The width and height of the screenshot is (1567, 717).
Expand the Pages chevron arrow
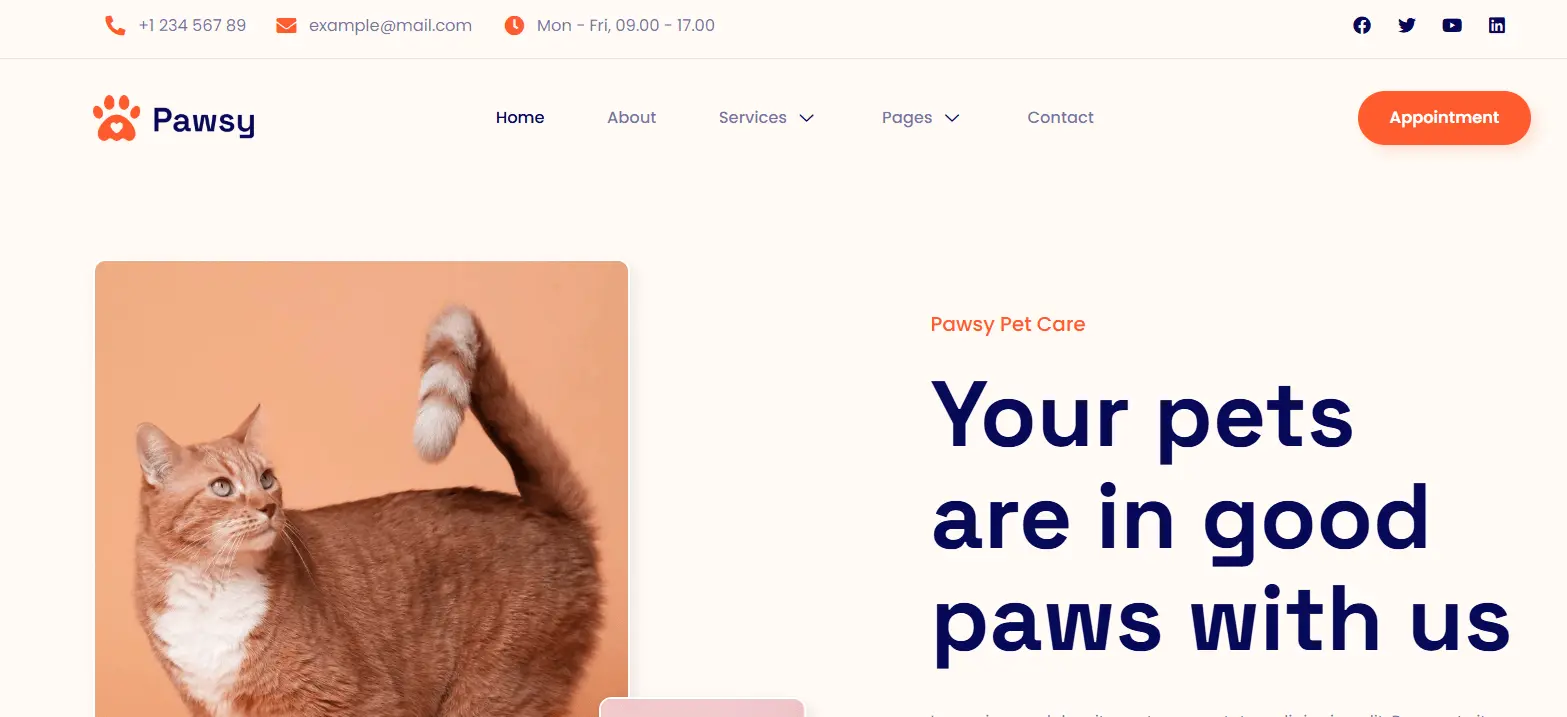[952, 118]
